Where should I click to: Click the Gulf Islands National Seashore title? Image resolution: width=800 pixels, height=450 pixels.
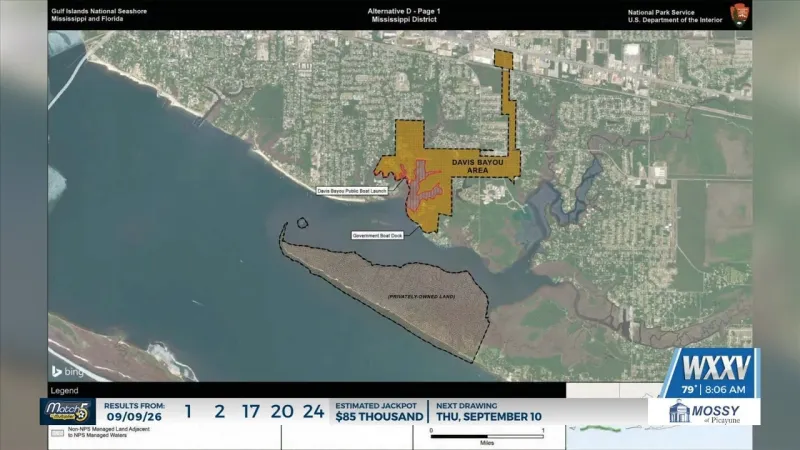click(x=99, y=11)
